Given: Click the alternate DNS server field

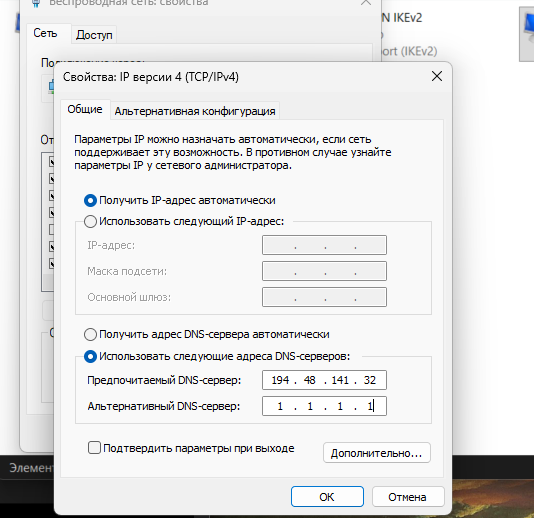Looking at the screenshot, I should (324, 406).
